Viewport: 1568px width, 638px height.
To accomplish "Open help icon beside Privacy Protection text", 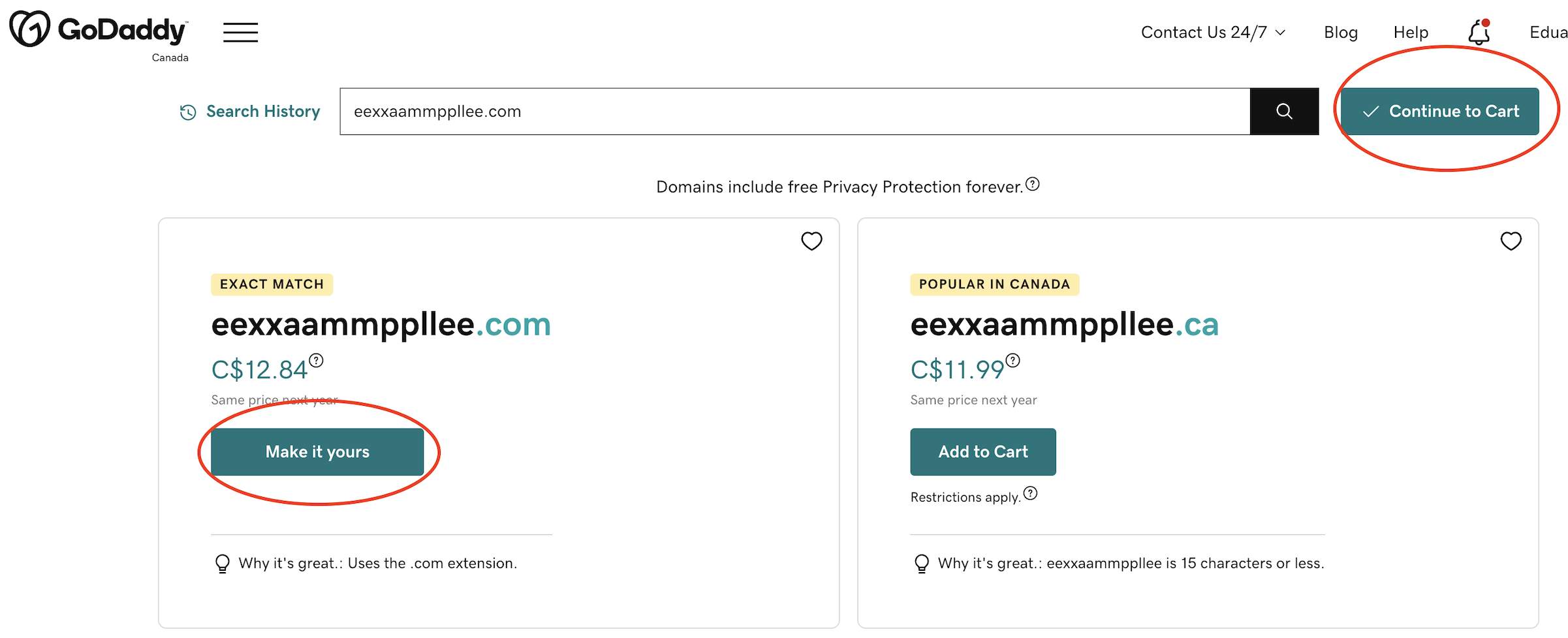I will 1032,184.
